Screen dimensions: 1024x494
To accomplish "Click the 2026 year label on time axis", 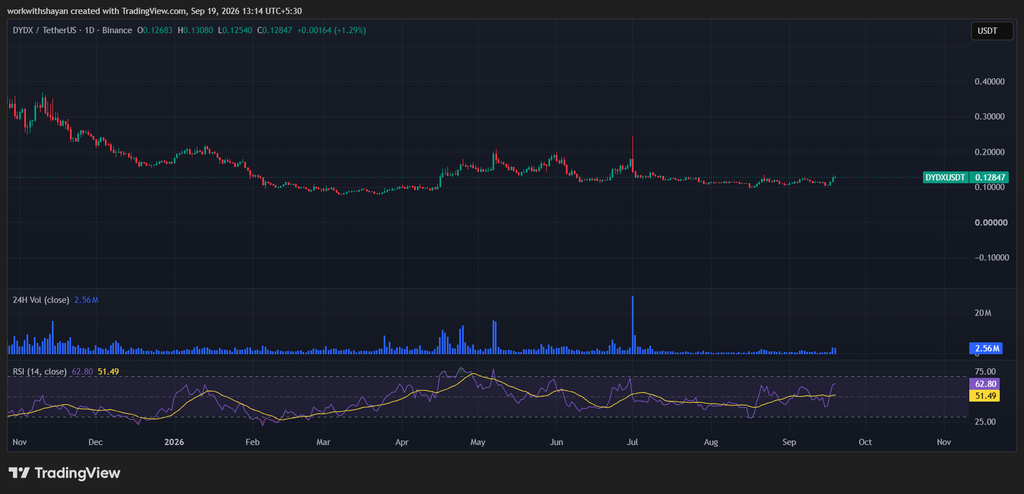I will click(x=174, y=442).
